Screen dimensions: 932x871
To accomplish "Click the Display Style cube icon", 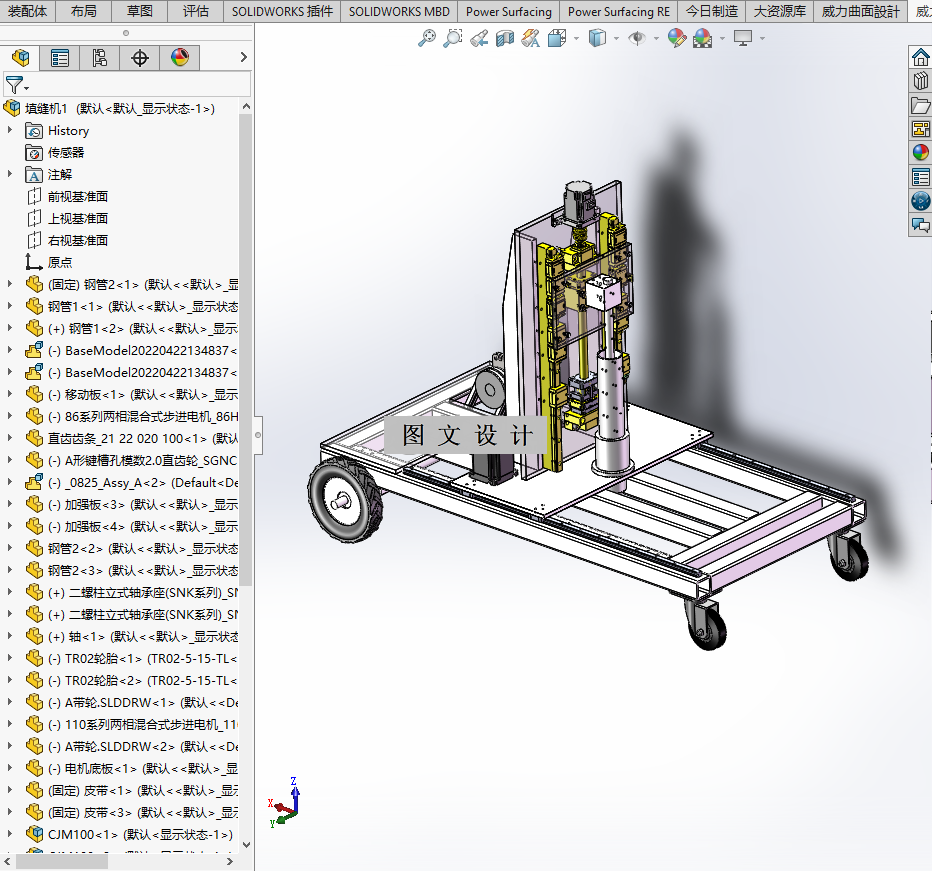I will click(x=597, y=39).
